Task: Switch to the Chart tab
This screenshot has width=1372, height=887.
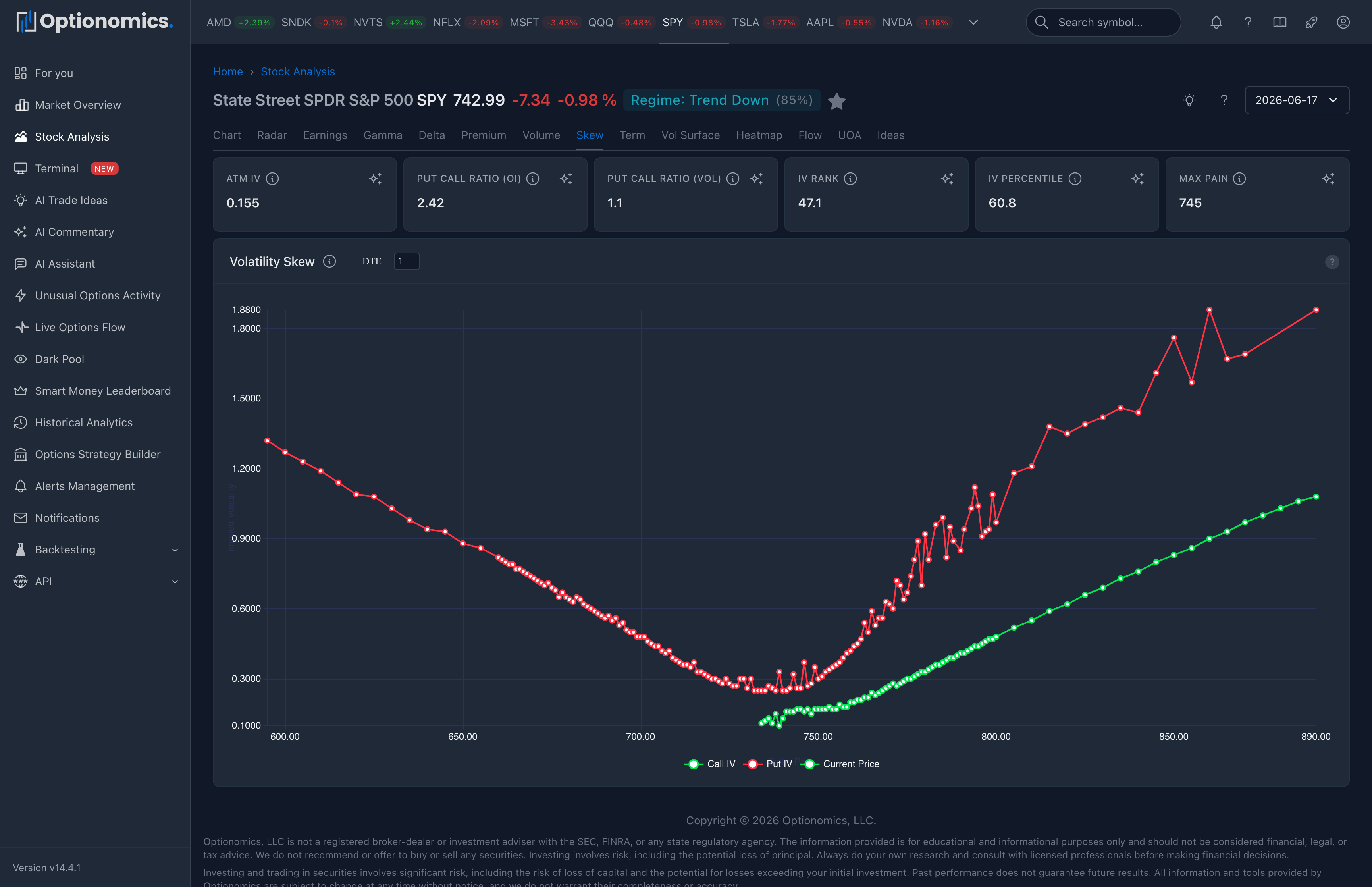Action: tap(227, 135)
